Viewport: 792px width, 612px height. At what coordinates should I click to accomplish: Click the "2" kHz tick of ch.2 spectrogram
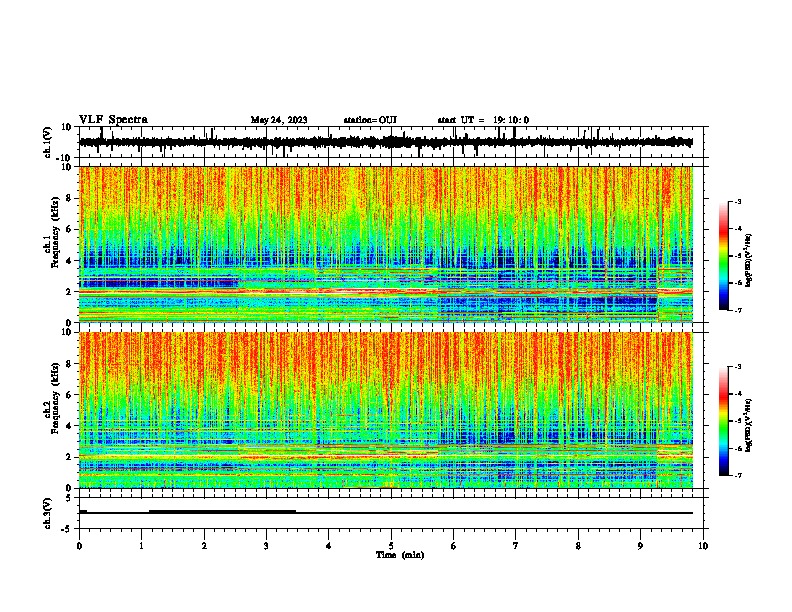coord(69,457)
